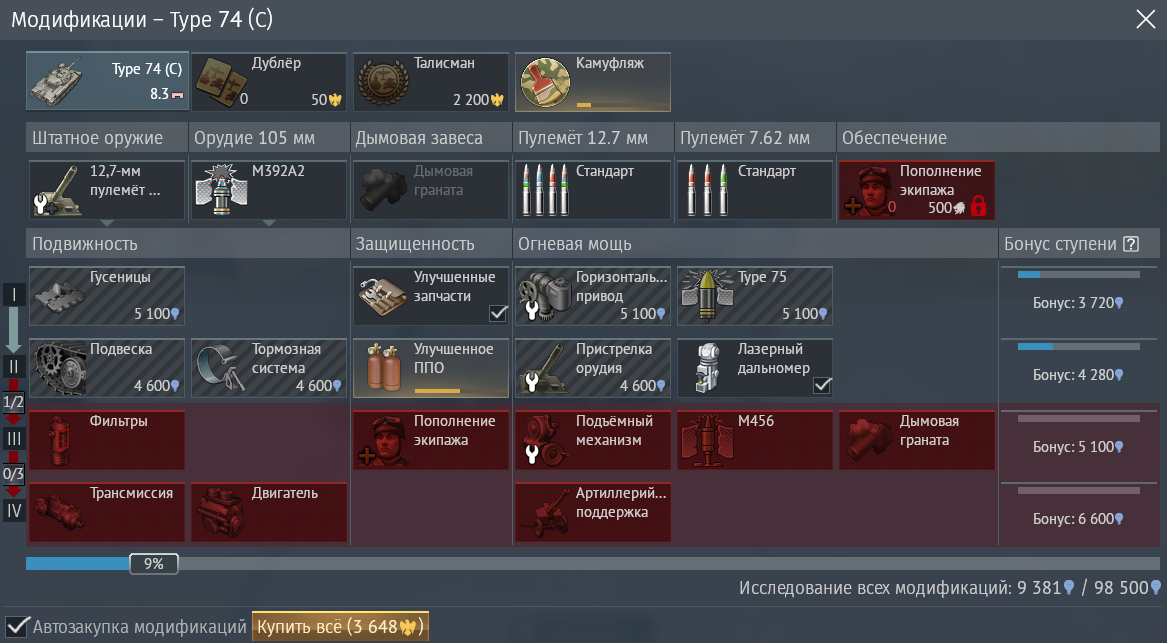
Task: Open the Дублёр backup vehicle tab
Action: [269, 82]
